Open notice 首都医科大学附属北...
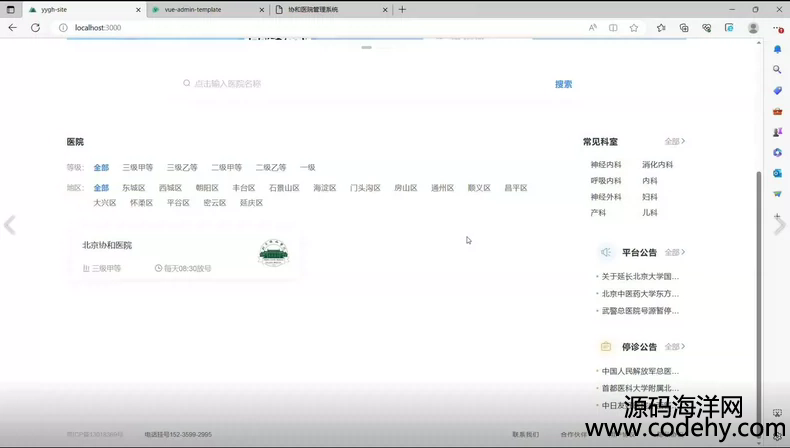This screenshot has height=448, width=790. 640,388
